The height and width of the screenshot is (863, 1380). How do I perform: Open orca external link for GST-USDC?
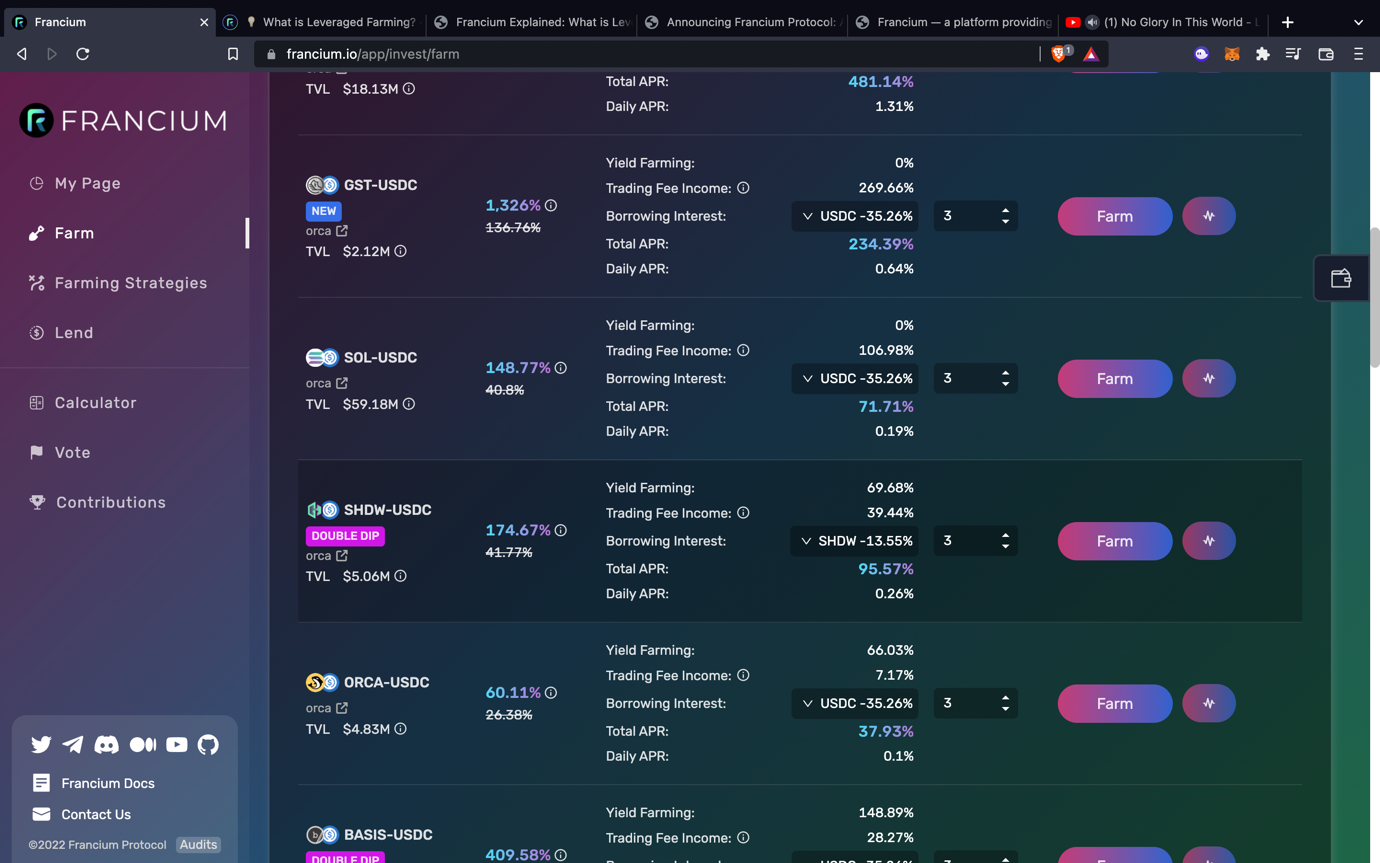342,231
